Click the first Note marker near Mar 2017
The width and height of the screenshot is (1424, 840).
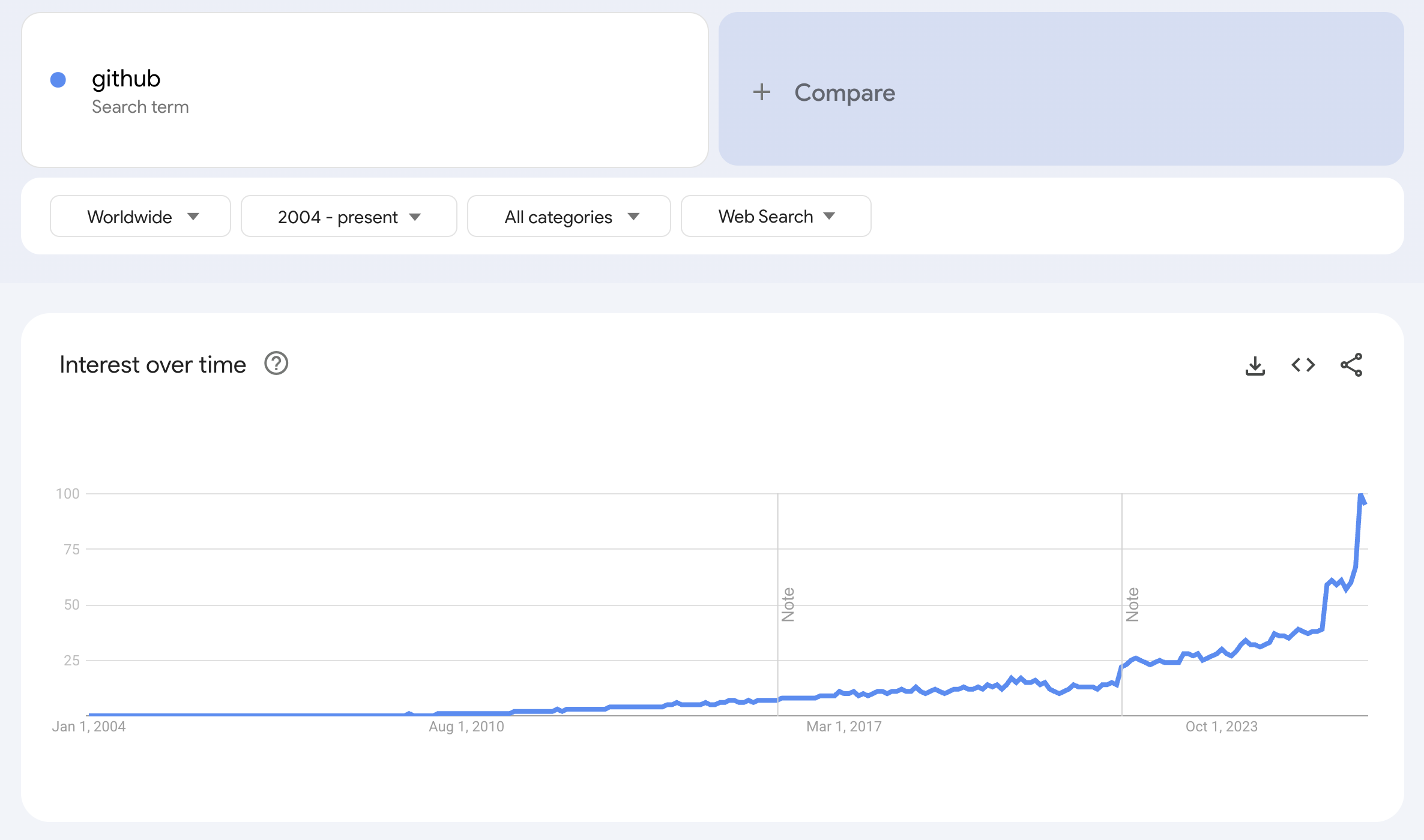[788, 604]
